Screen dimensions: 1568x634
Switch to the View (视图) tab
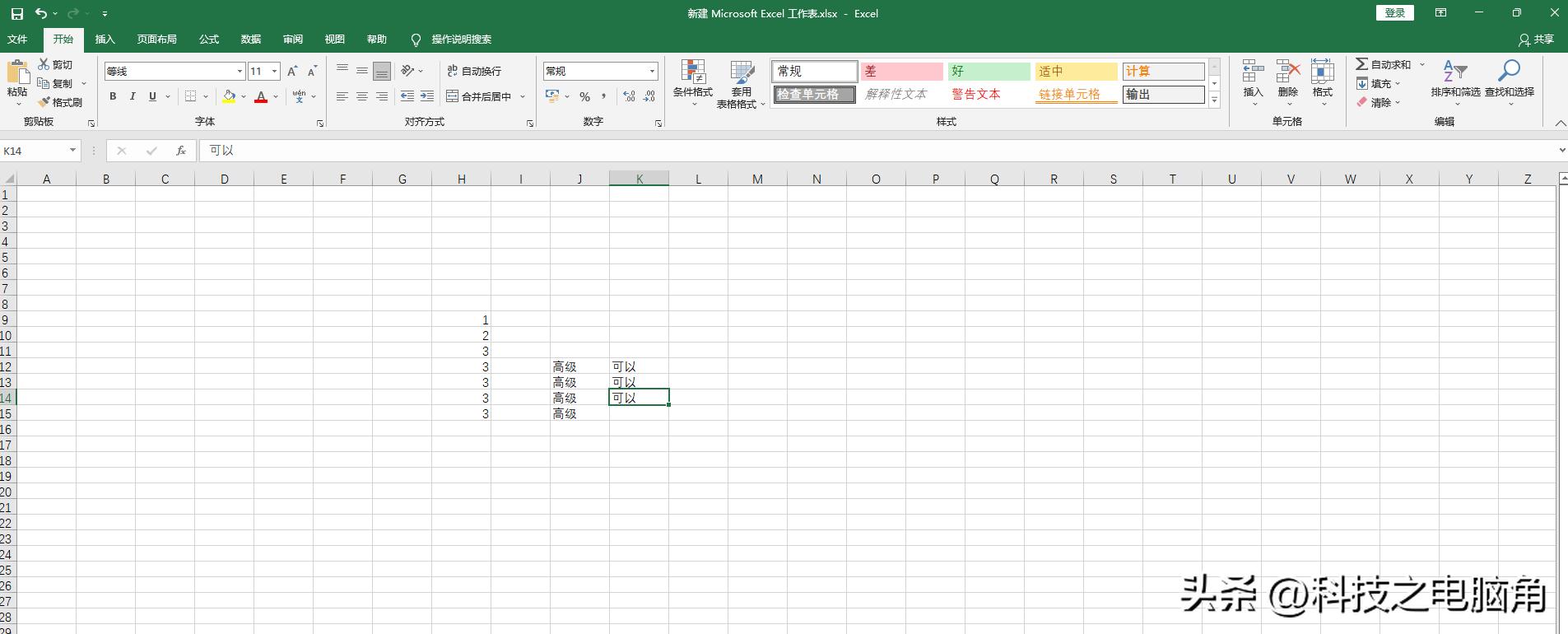click(x=335, y=40)
